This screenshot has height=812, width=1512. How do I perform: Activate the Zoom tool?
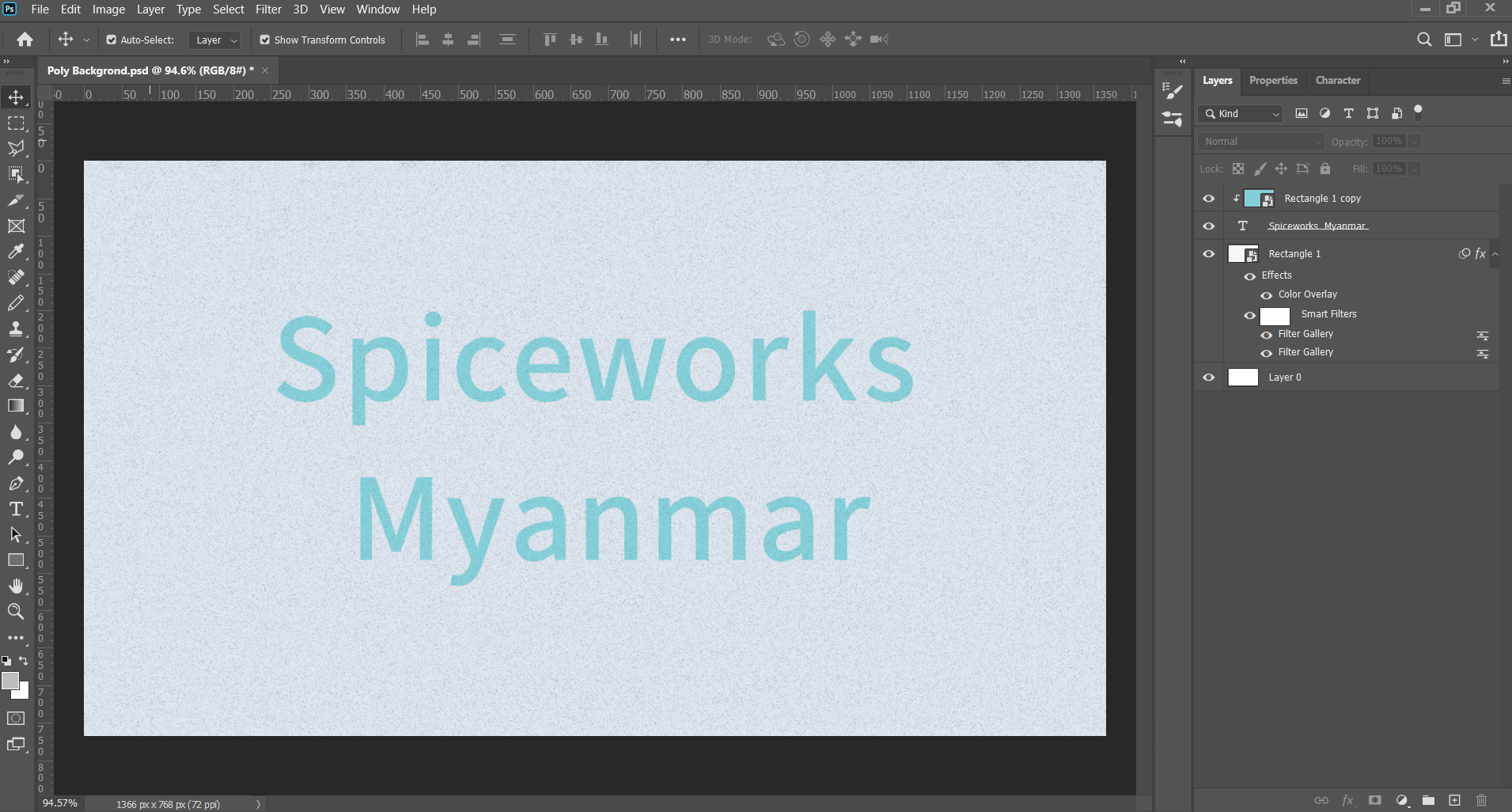coord(16,611)
